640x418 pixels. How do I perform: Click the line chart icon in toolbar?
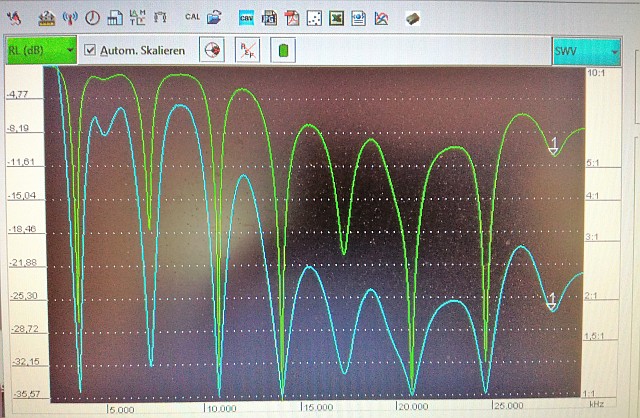point(381,17)
